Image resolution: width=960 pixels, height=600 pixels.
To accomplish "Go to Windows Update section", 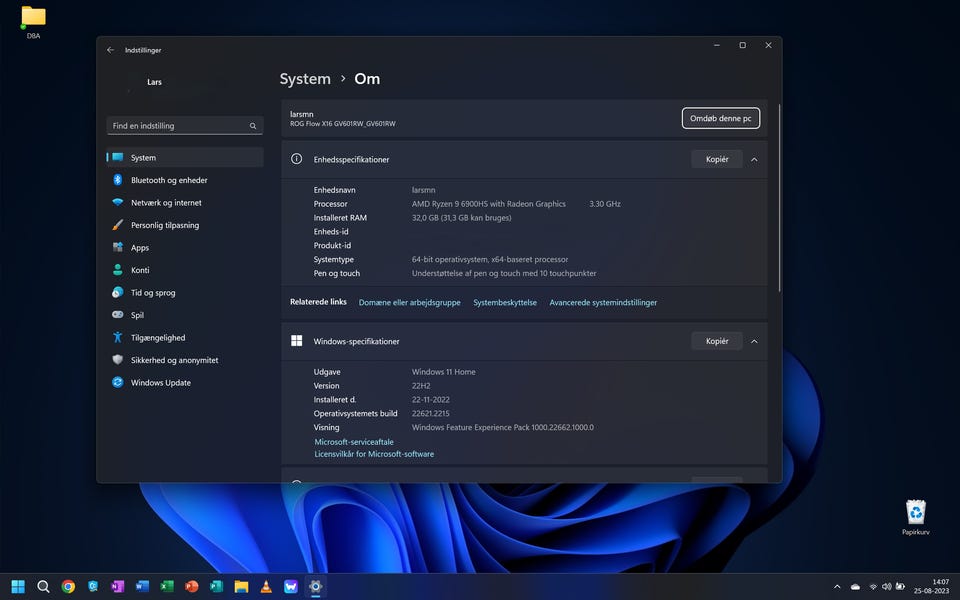I will (160, 383).
